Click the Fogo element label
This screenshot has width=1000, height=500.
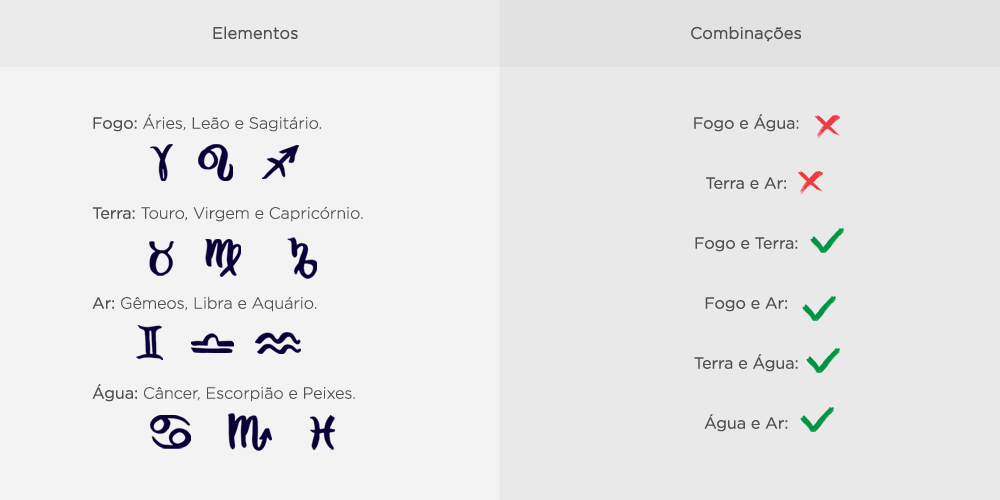pyautogui.click(x=113, y=124)
